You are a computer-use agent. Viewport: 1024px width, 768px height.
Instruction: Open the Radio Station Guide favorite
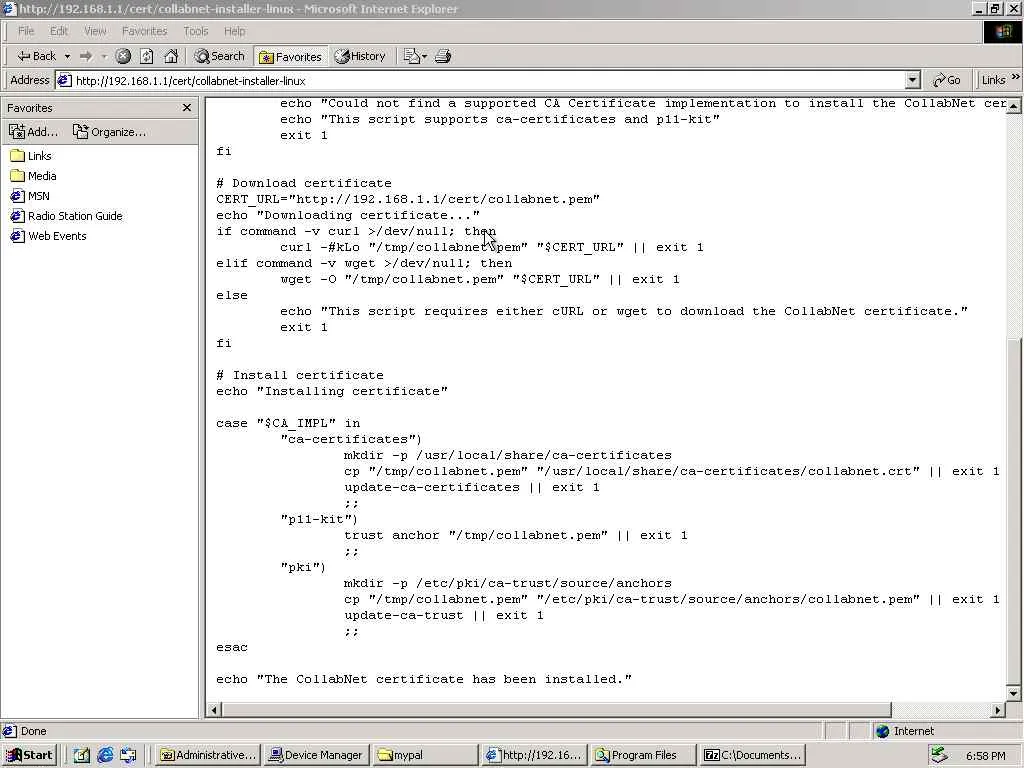(67, 216)
